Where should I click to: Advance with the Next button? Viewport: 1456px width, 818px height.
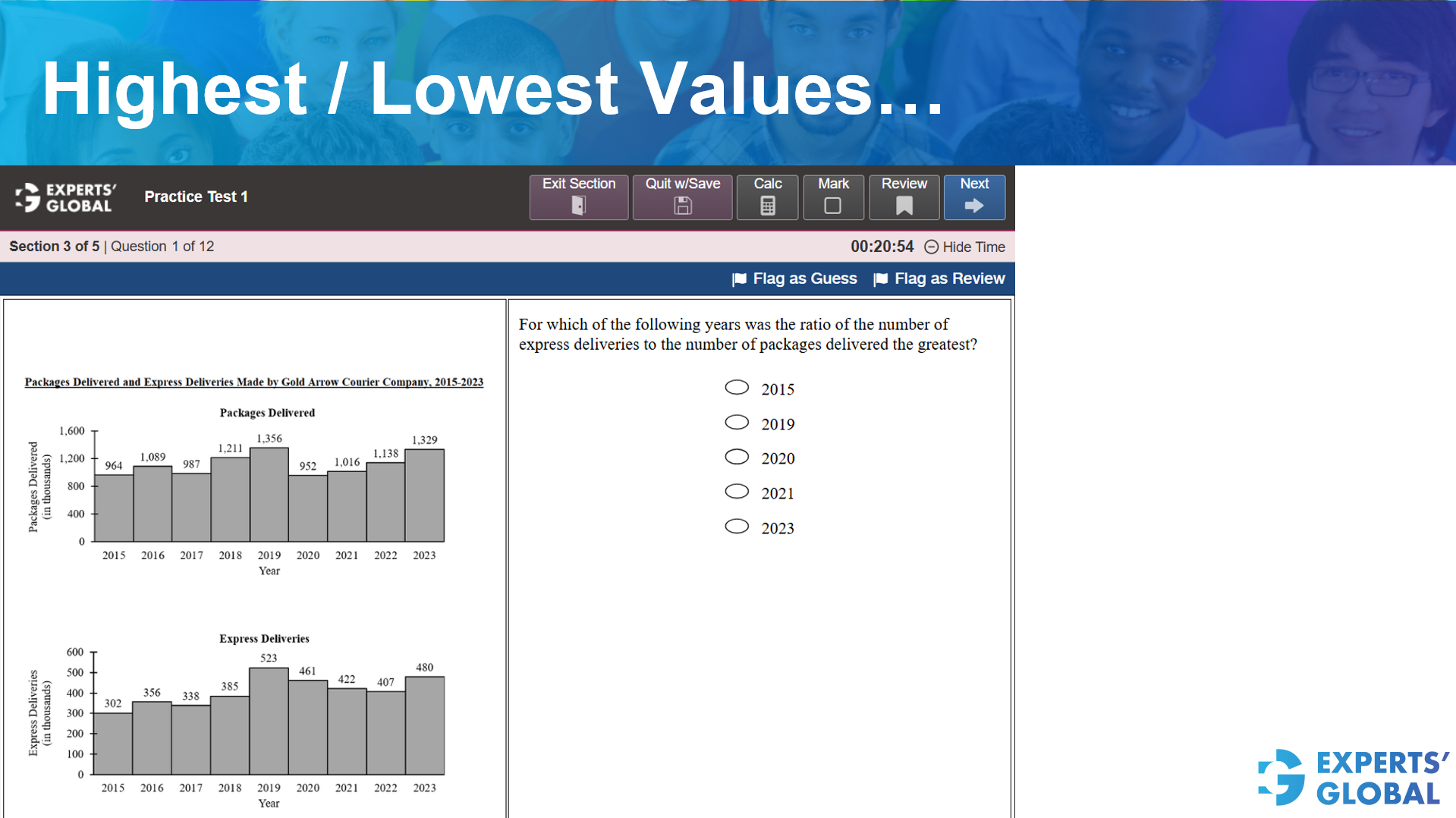(x=973, y=197)
